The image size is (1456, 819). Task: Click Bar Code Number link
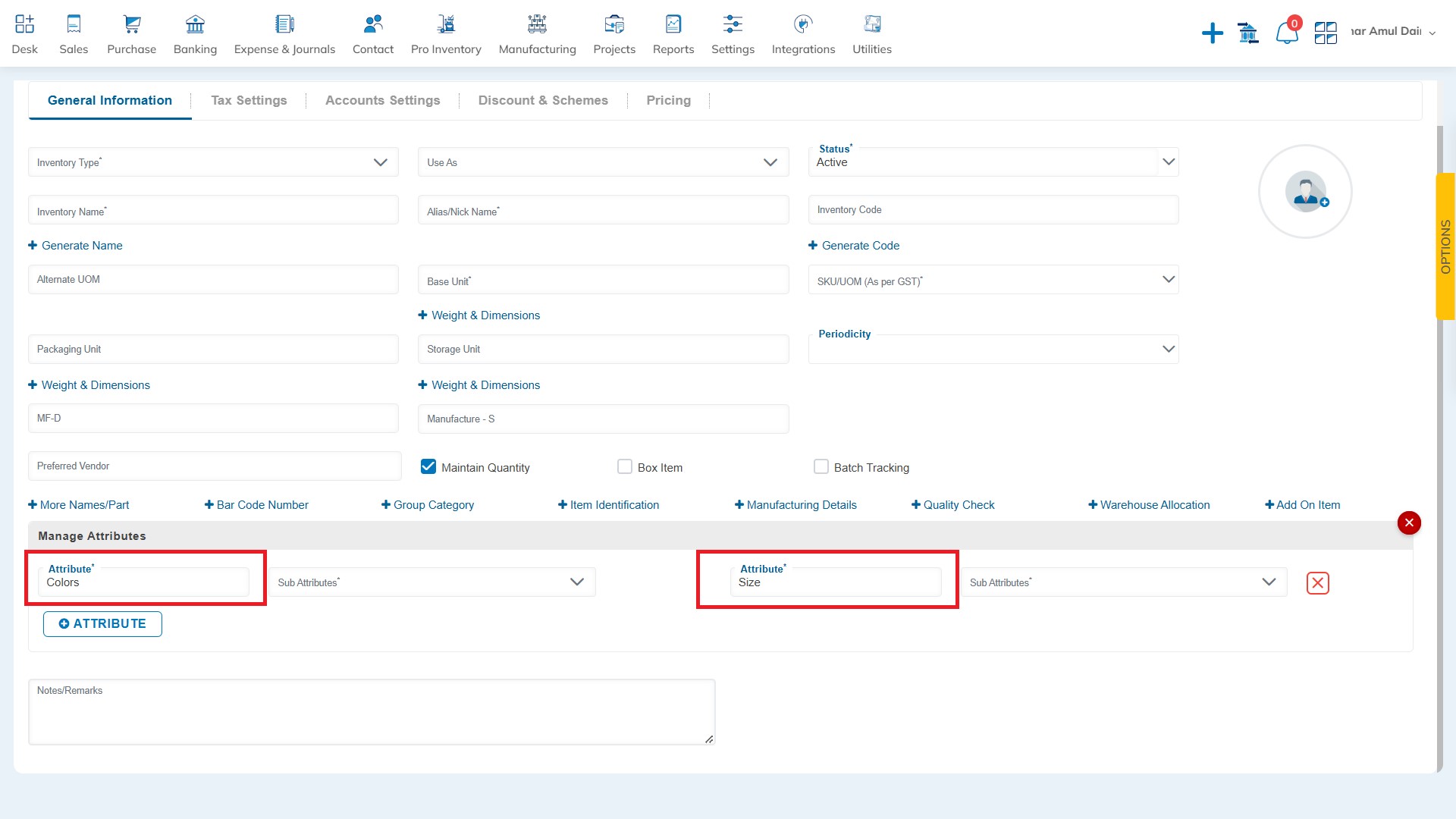tap(256, 505)
